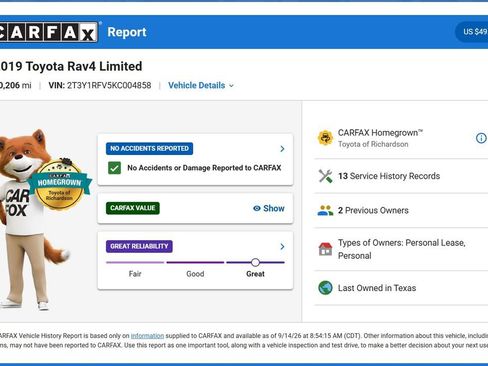Click the NO ACCIDENTS REPORTED badge

pyautogui.click(x=149, y=149)
